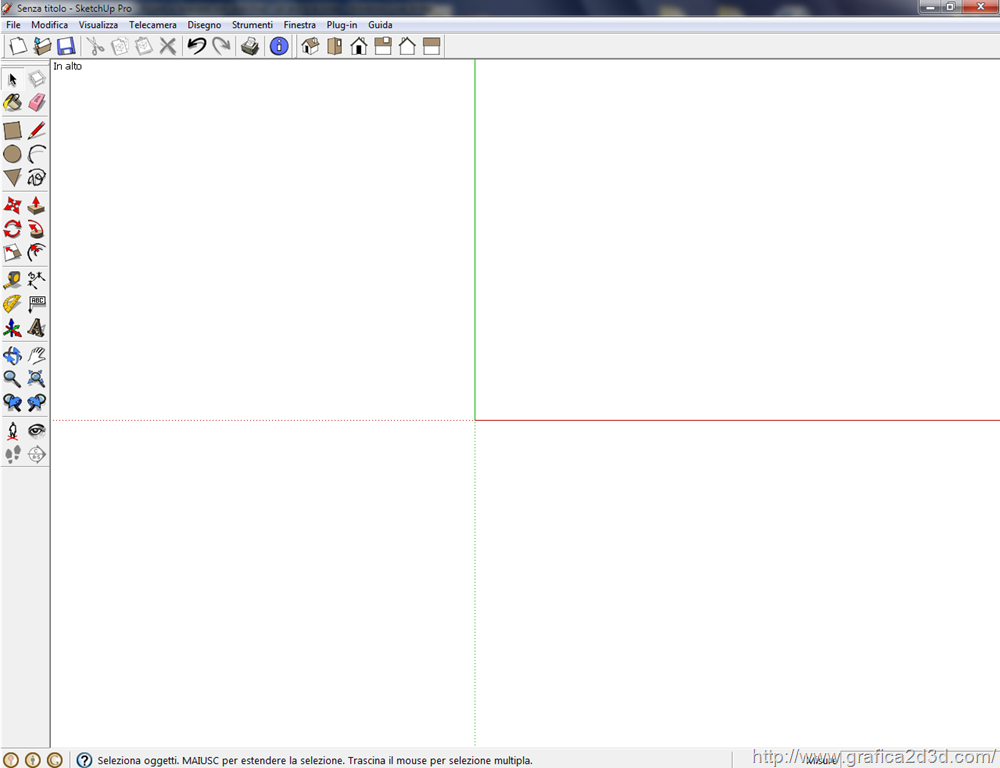This screenshot has height=768, width=1000.
Task: Select the Rectangle drawing tool
Action: 12,130
